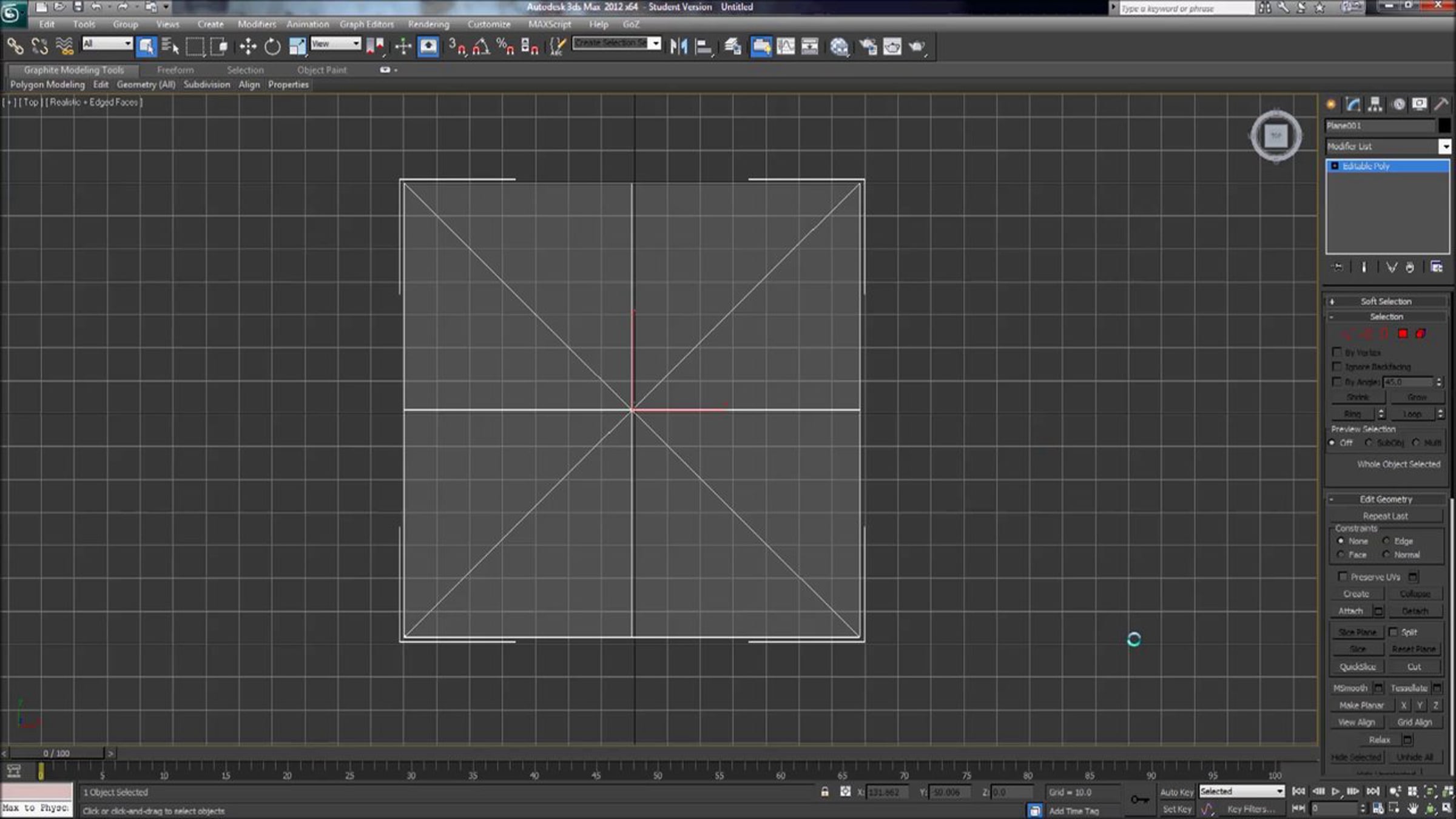Click the Attach button
This screenshot has height=819, width=1456.
pos(1350,611)
